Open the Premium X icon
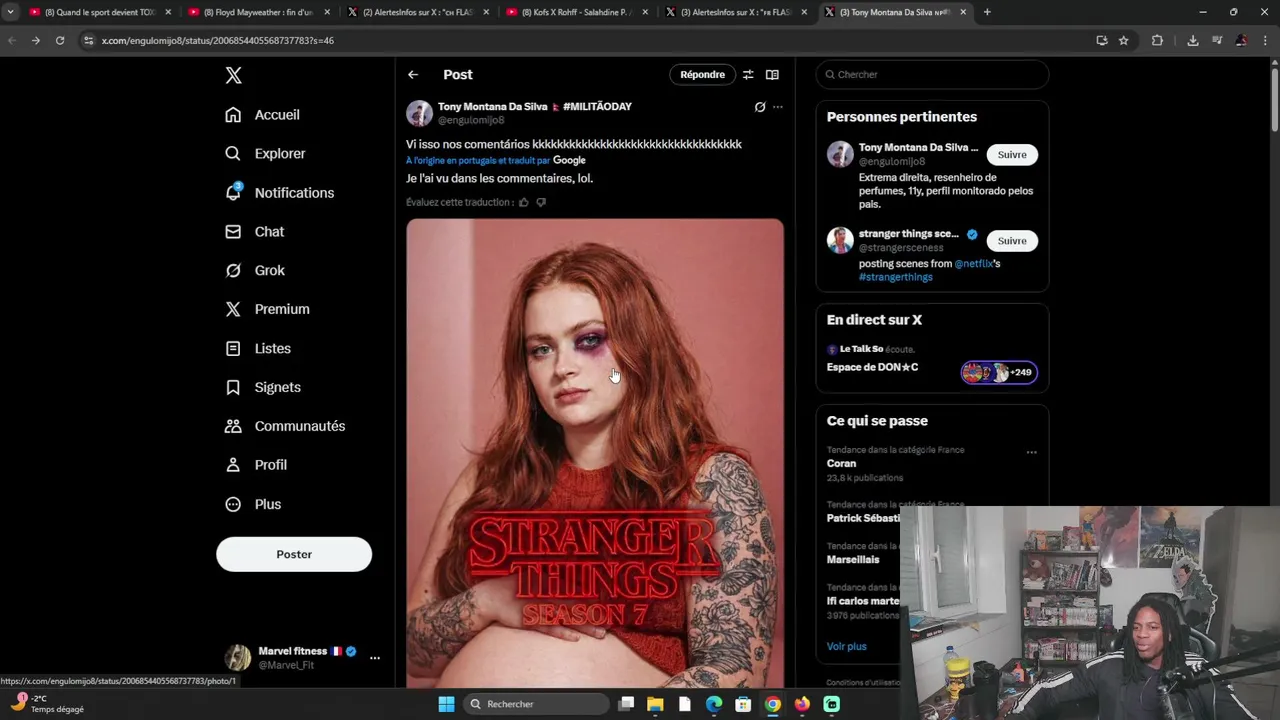Viewport: 1280px width, 720px height. tap(233, 309)
